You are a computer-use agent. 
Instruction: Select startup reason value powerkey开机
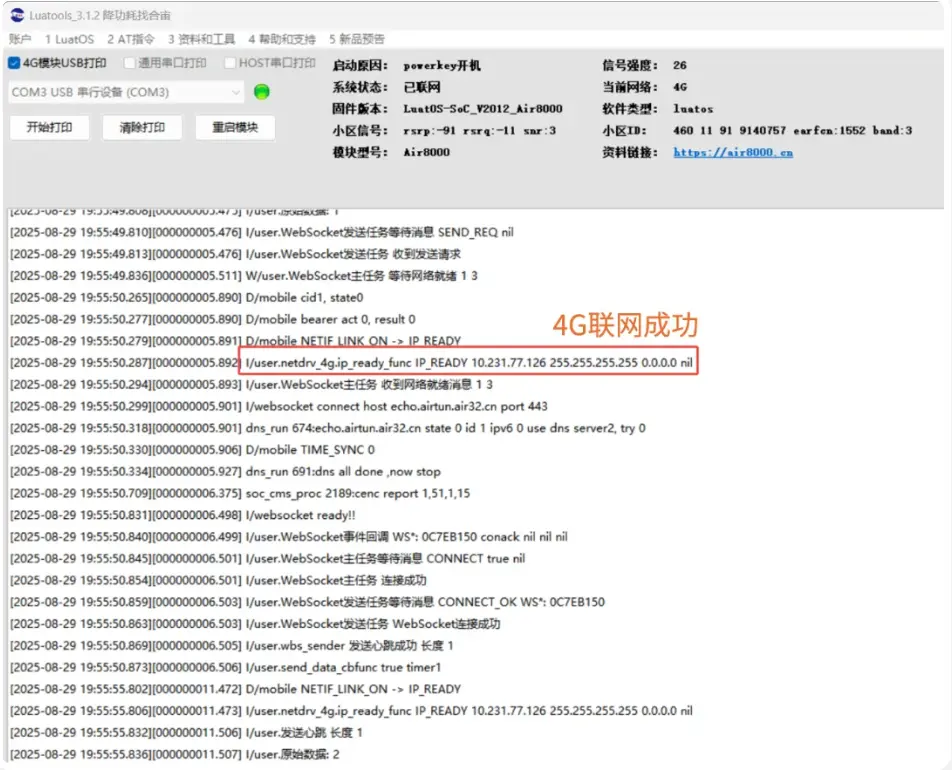click(x=441, y=65)
